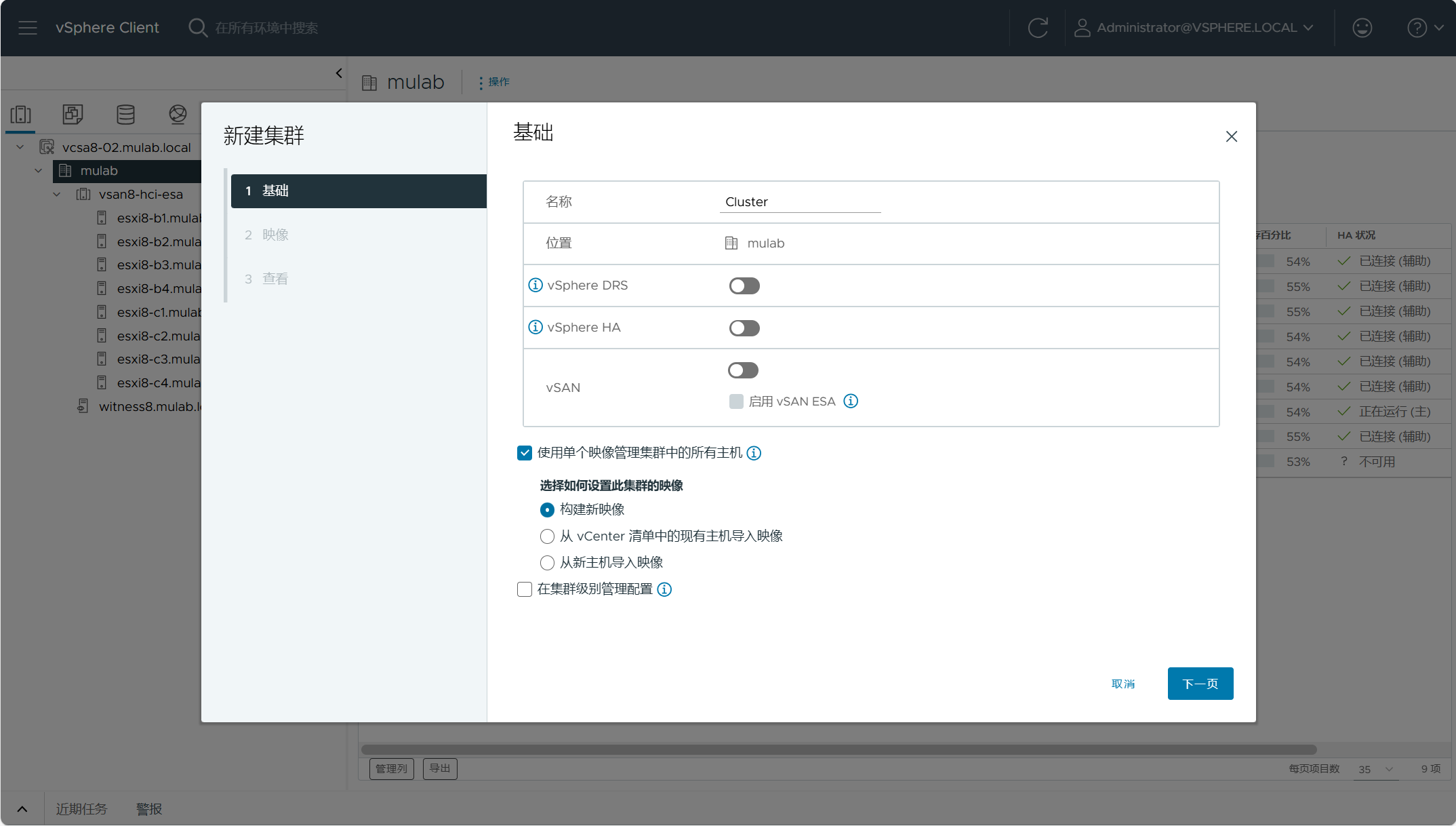This screenshot has height=826, width=1456.
Task: Switch to Storage inventory view
Action: [x=125, y=114]
